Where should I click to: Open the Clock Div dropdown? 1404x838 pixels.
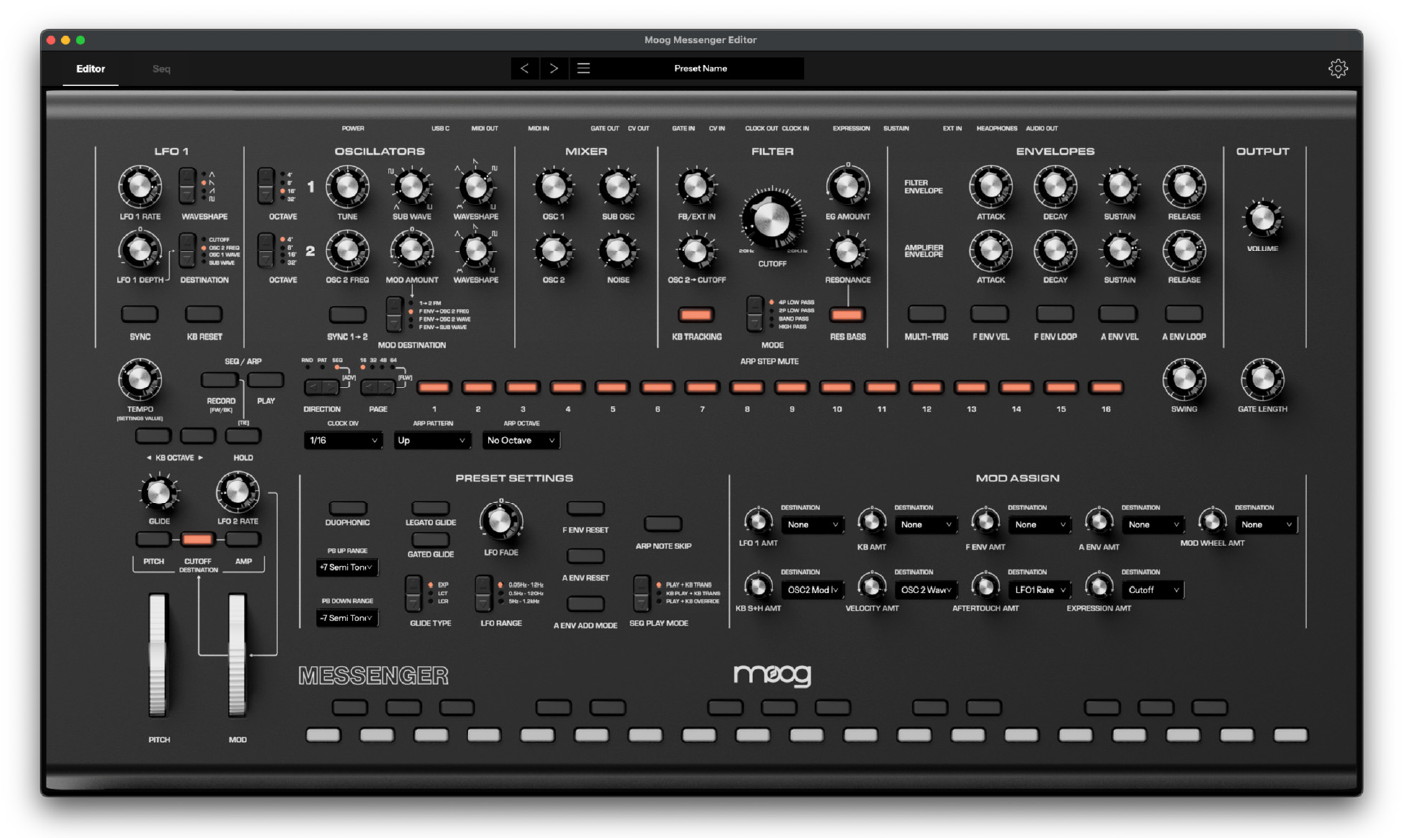(343, 440)
